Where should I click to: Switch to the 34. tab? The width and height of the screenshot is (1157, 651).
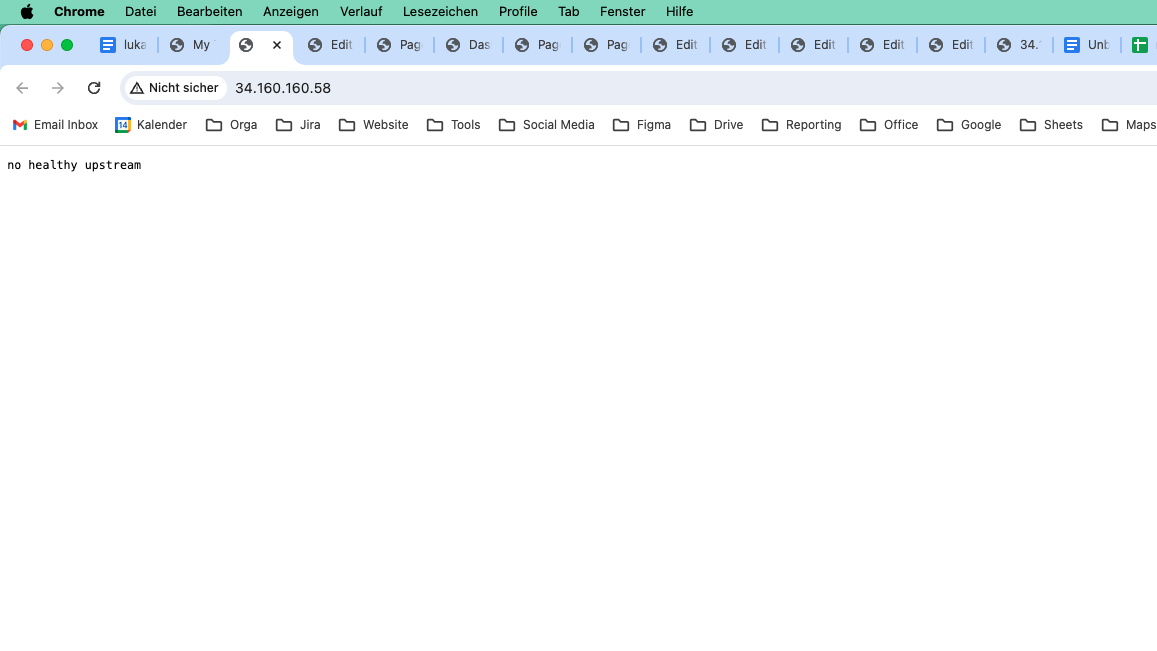[x=1019, y=45]
